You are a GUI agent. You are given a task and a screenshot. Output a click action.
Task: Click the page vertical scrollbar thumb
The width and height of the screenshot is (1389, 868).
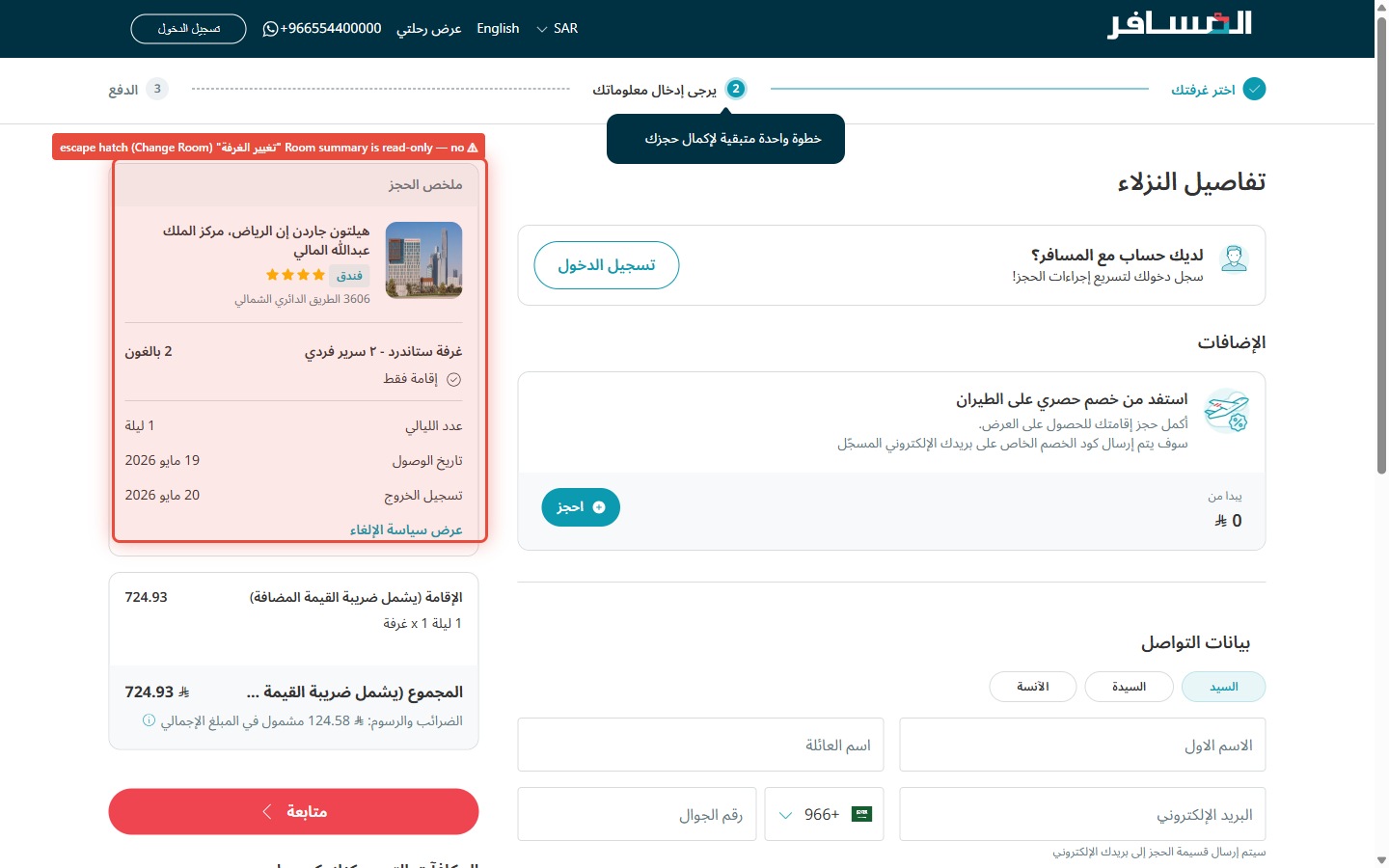click(1381, 246)
